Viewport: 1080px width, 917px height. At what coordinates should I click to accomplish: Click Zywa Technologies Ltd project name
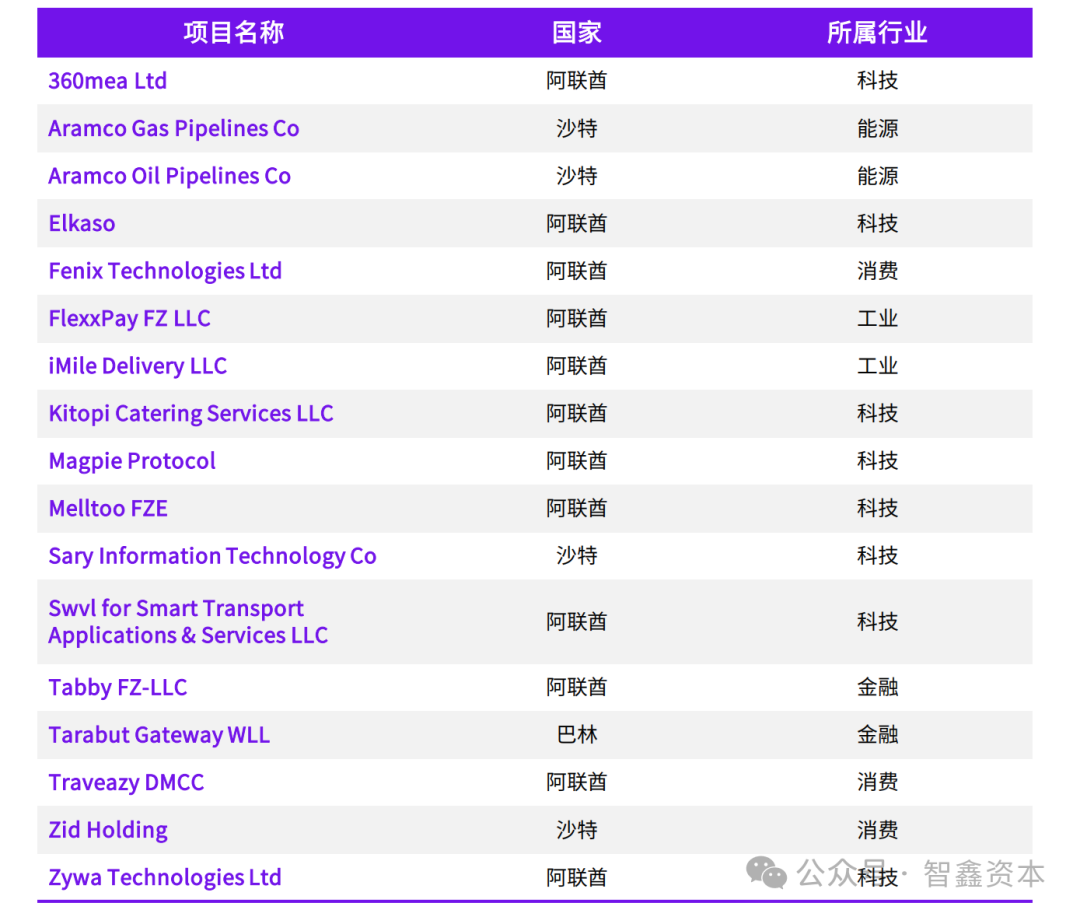click(x=165, y=878)
